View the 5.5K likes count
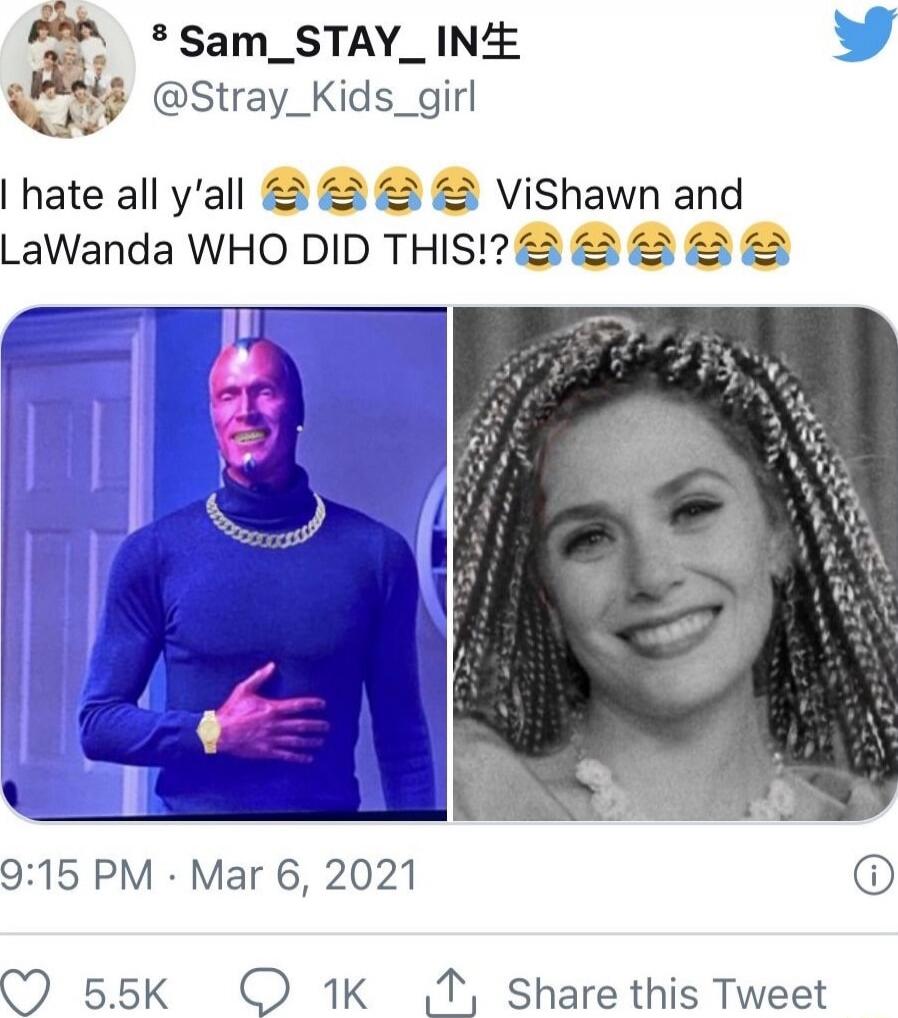The width and height of the screenshot is (898, 1018). click(x=126, y=993)
